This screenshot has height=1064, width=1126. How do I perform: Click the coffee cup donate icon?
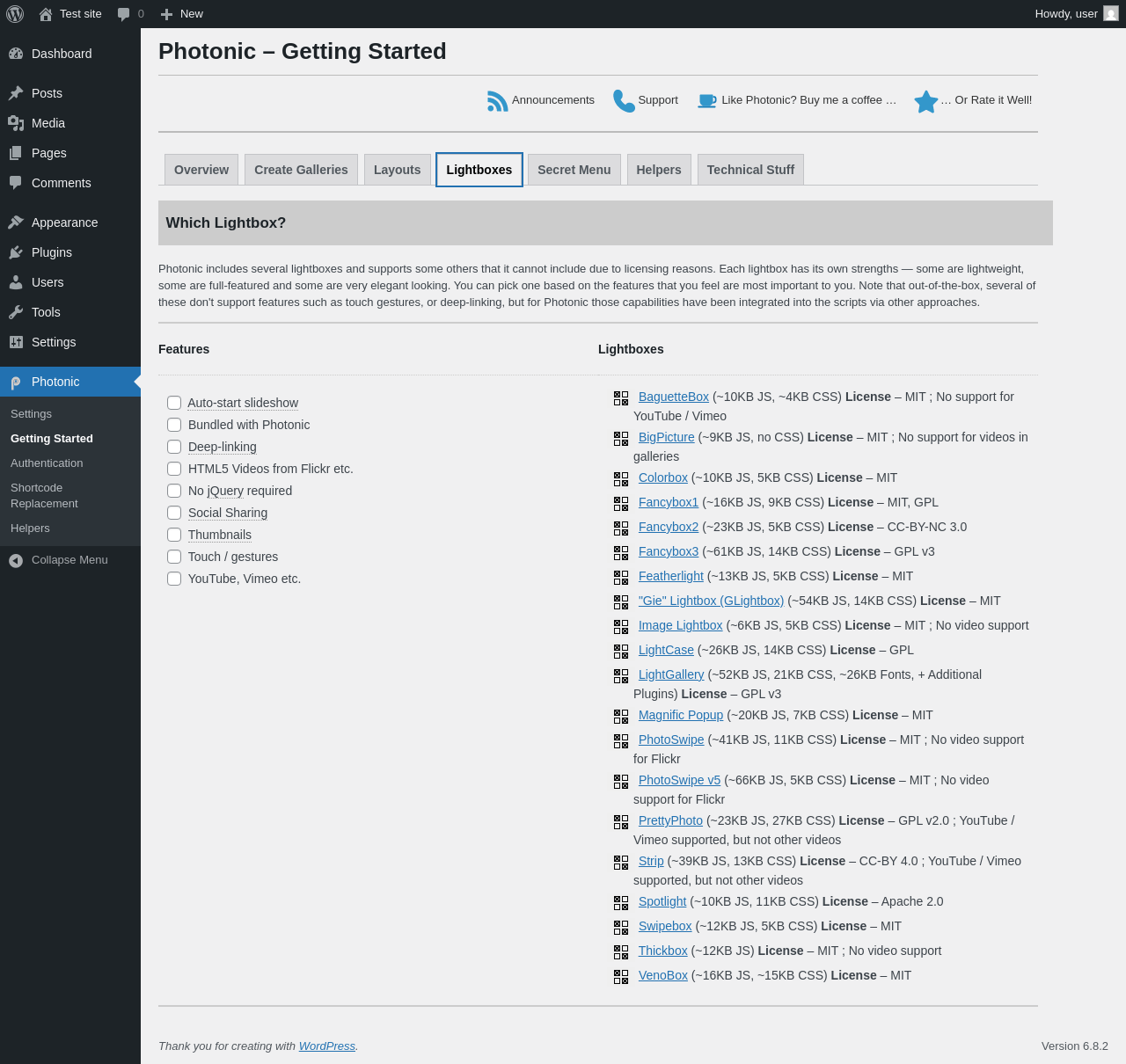706,101
